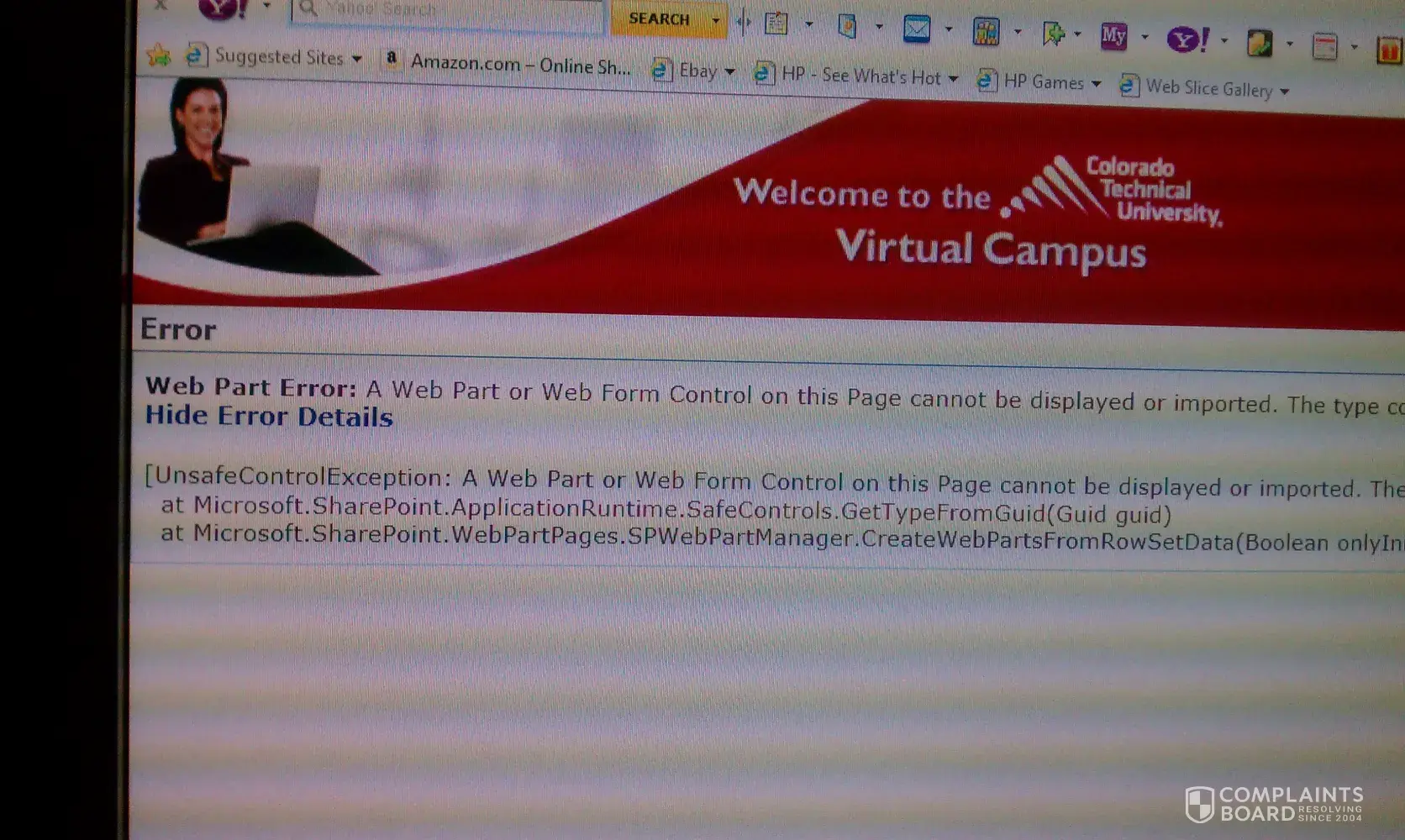The height and width of the screenshot is (840, 1405).
Task: Click the yellow note with pencil icon
Action: (x=1259, y=43)
